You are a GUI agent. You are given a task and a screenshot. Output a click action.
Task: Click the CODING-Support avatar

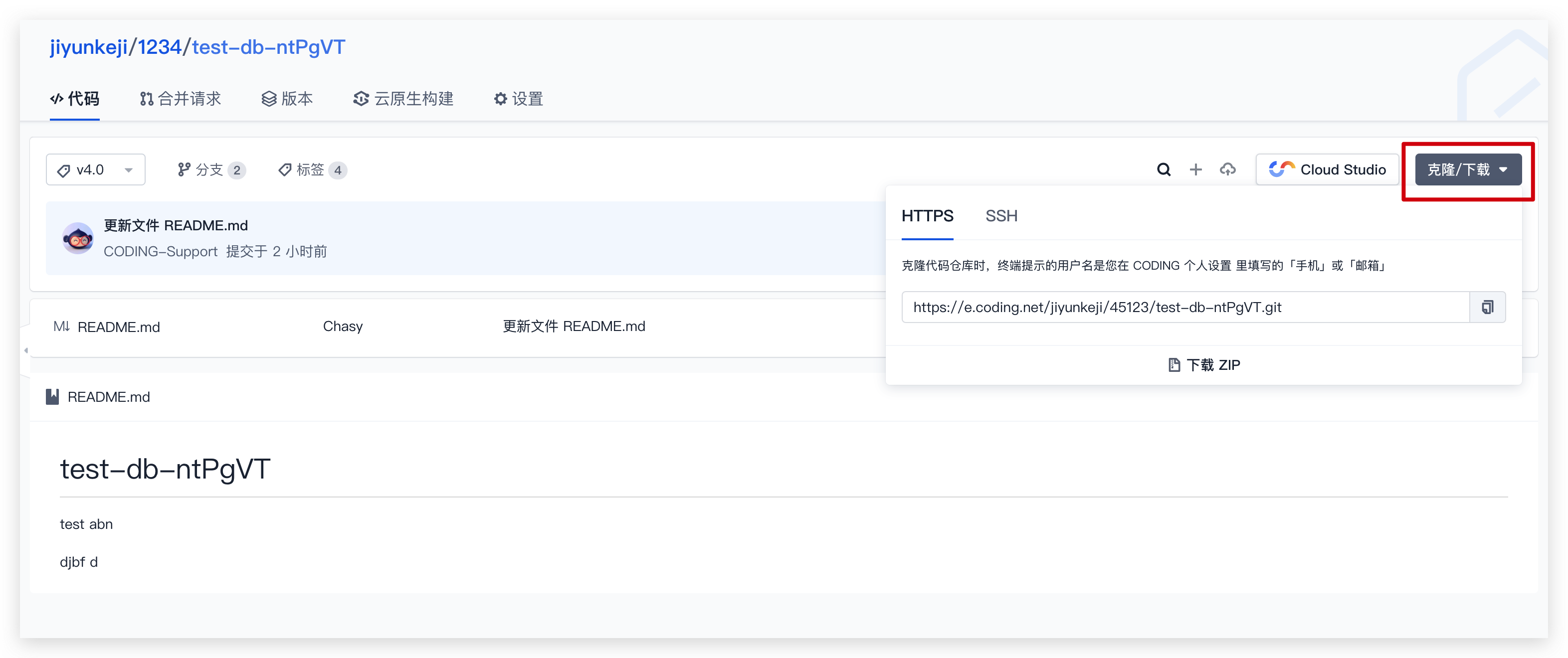pyautogui.click(x=78, y=238)
